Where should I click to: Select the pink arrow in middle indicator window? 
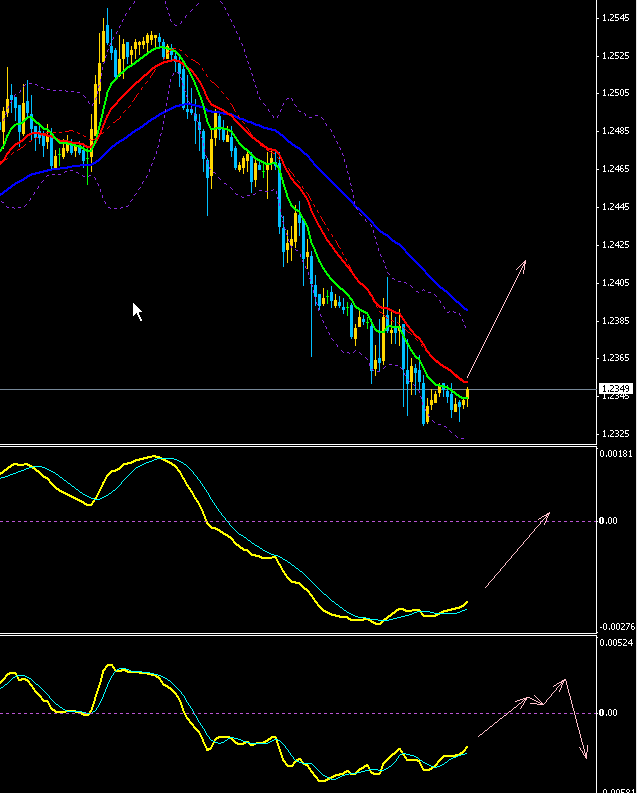[517, 550]
